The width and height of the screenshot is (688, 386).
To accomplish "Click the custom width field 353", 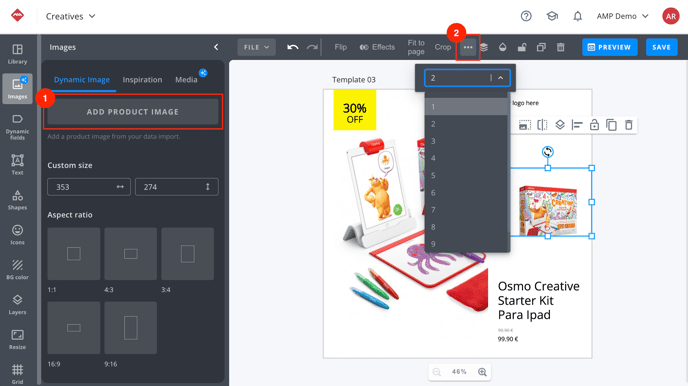I will (x=89, y=187).
